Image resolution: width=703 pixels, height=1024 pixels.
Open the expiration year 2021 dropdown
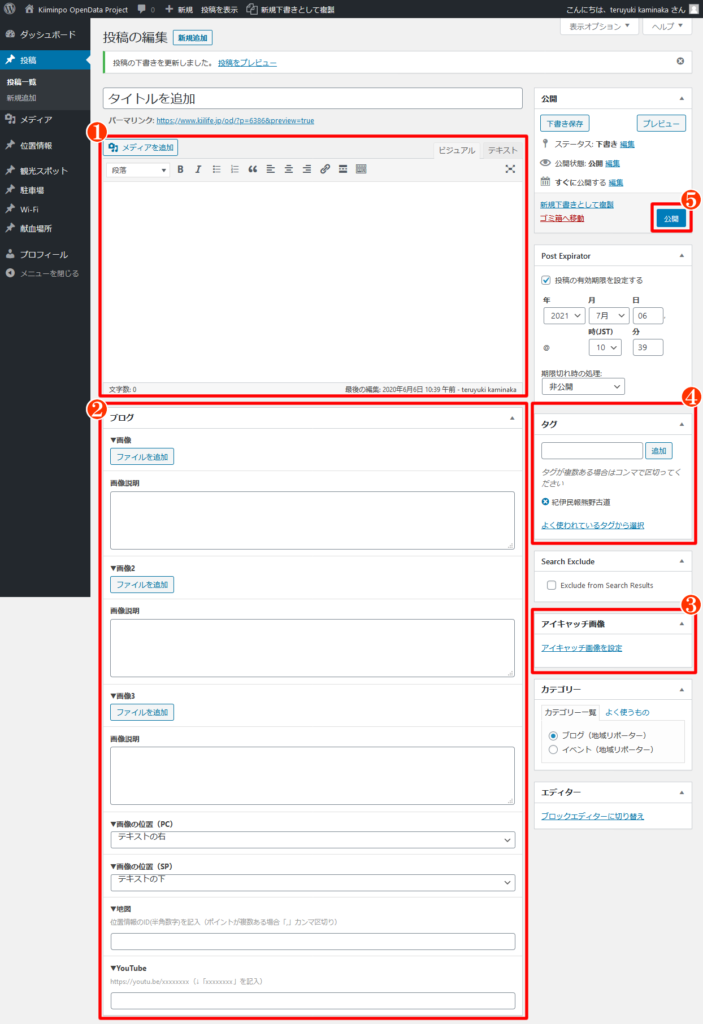564,315
